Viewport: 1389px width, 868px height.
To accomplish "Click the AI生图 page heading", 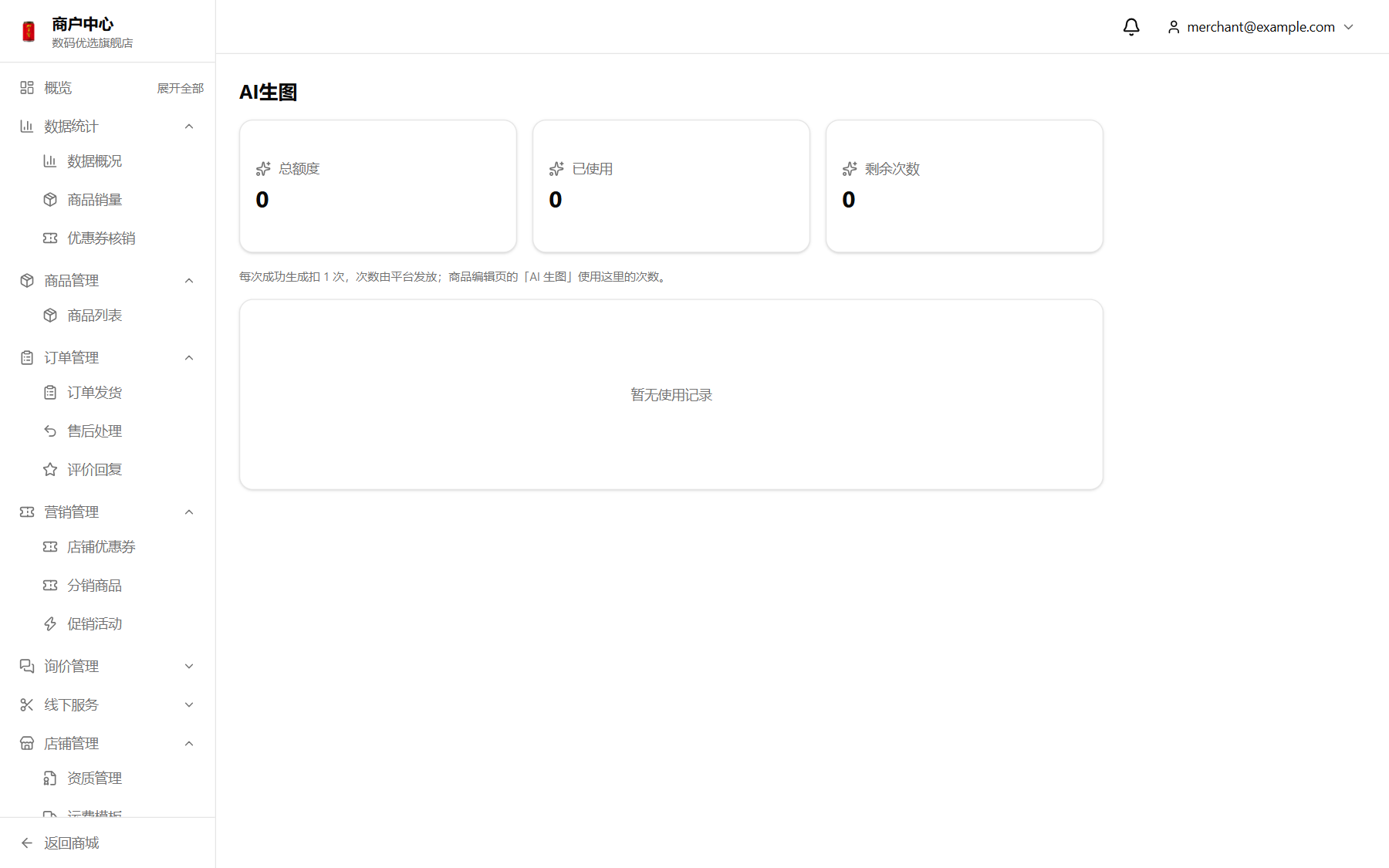I will point(269,93).
